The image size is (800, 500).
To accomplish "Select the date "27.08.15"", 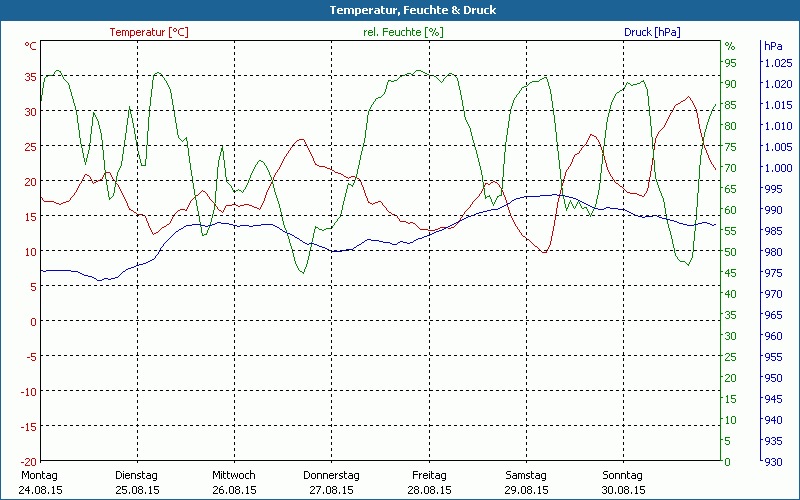I will pos(331,490).
